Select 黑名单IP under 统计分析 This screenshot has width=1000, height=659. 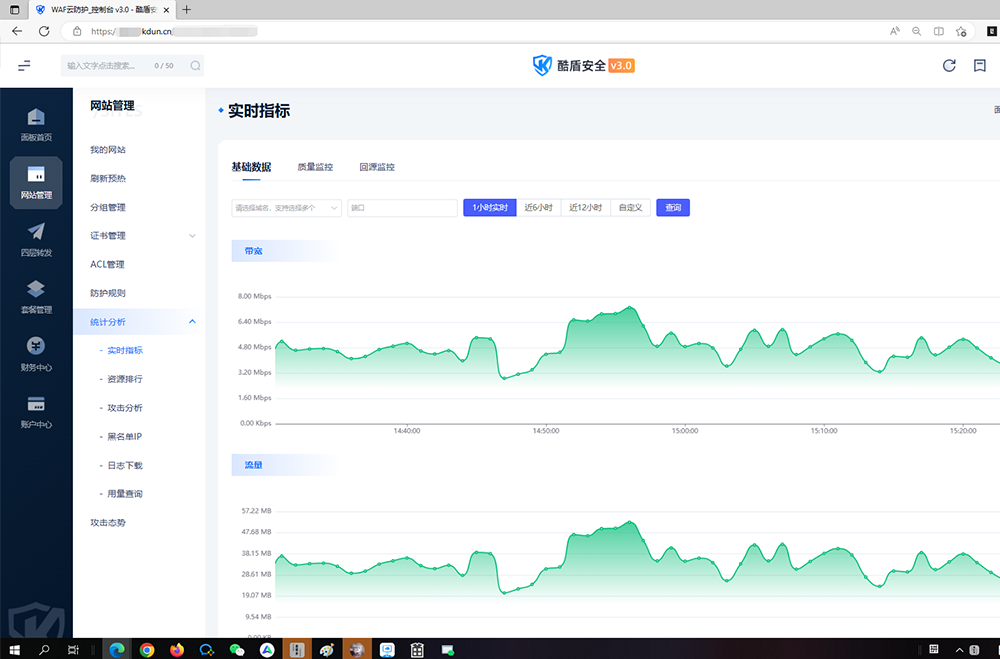tap(124, 437)
